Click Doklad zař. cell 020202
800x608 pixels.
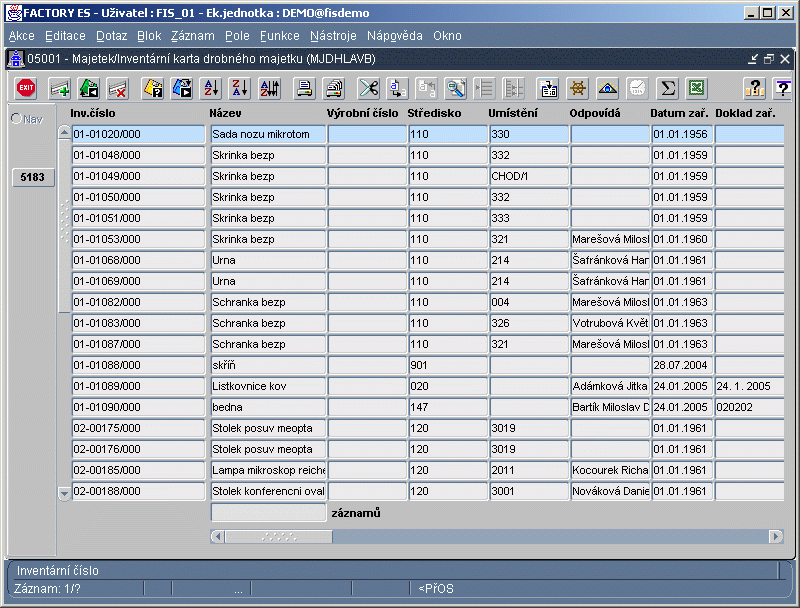coord(749,407)
